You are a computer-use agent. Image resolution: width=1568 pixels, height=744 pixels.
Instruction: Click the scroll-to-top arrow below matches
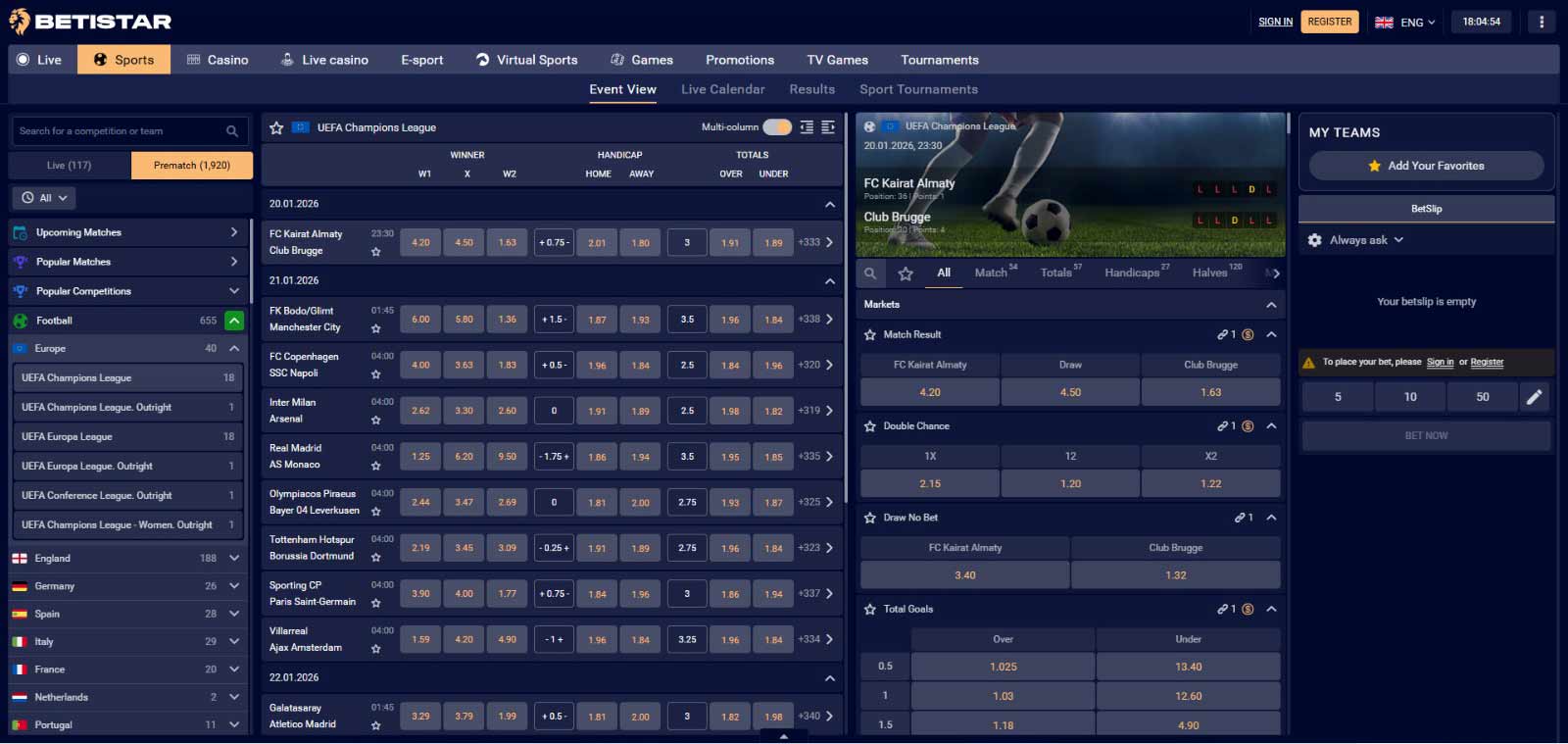click(x=784, y=737)
